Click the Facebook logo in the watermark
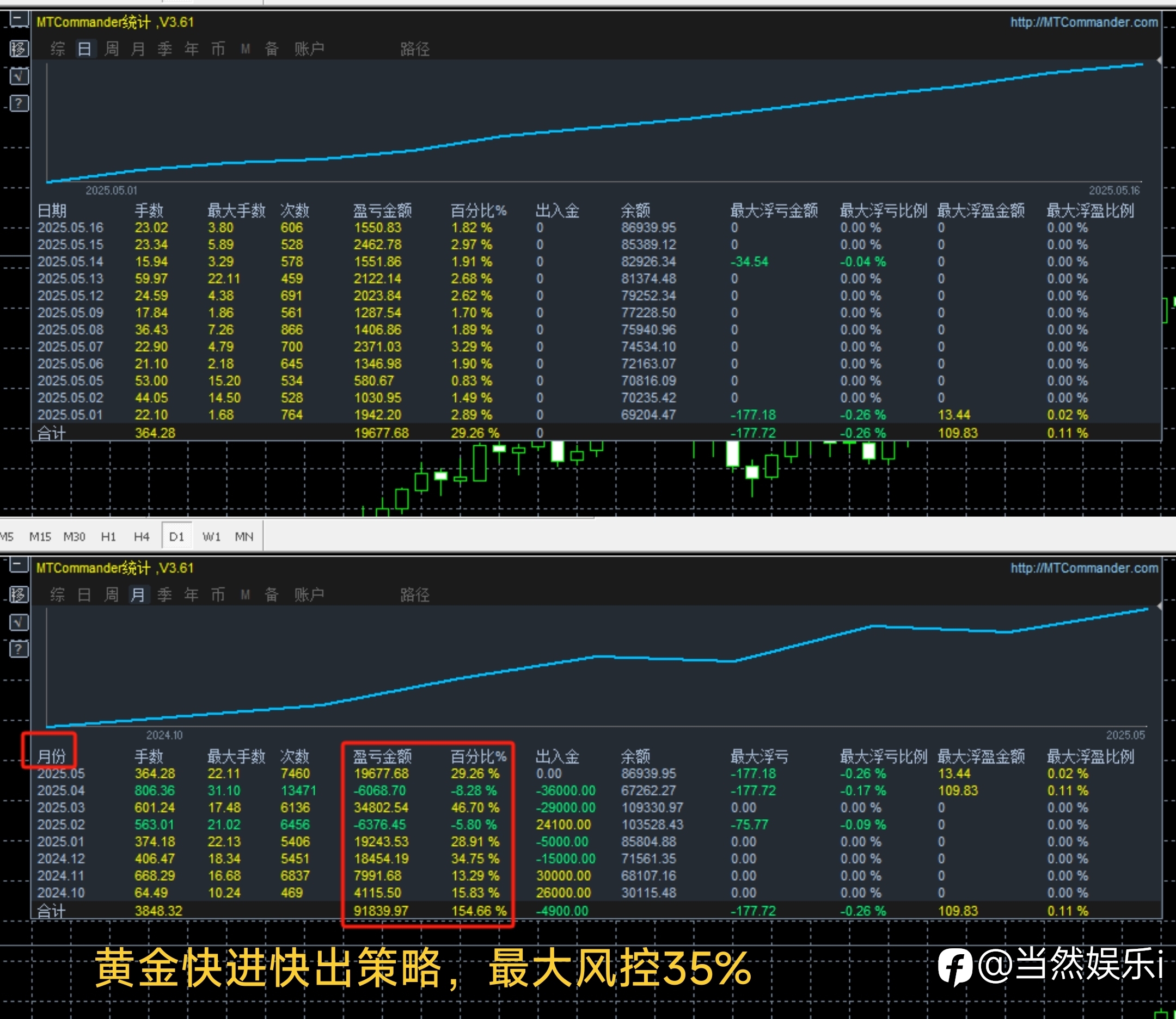Image resolution: width=1176 pixels, height=1019 pixels. [955, 967]
